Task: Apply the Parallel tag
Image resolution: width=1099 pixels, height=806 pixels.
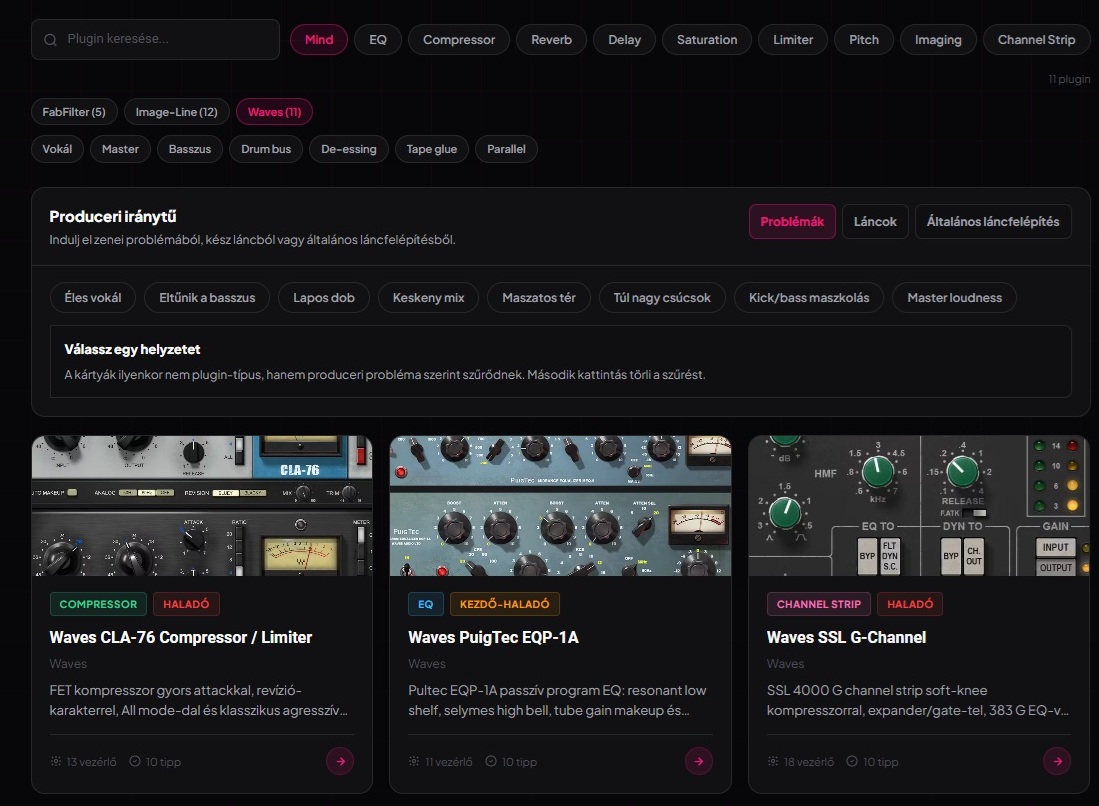Action: coord(506,149)
